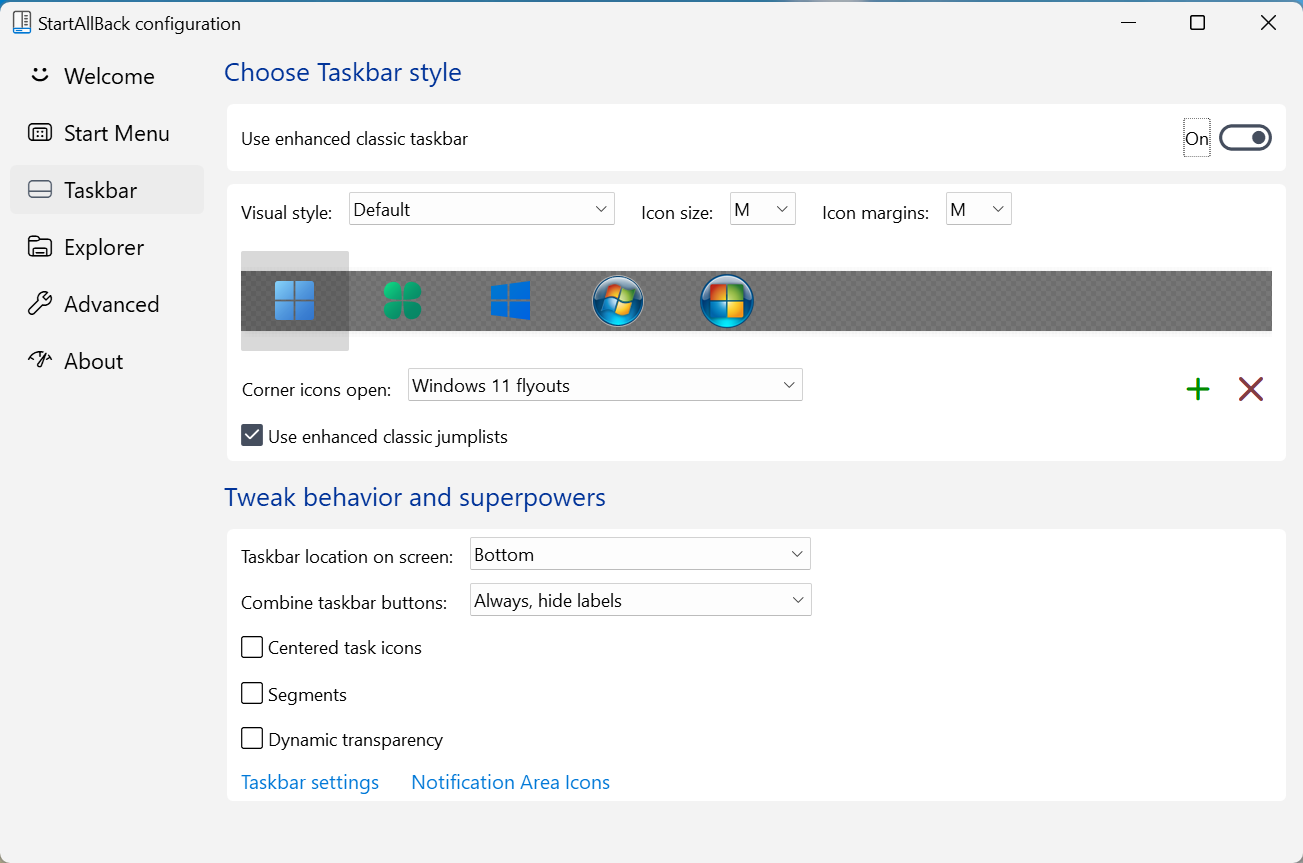Choose the glossy Vista orb start icon
The image size is (1303, 863).
click(727, 300)
